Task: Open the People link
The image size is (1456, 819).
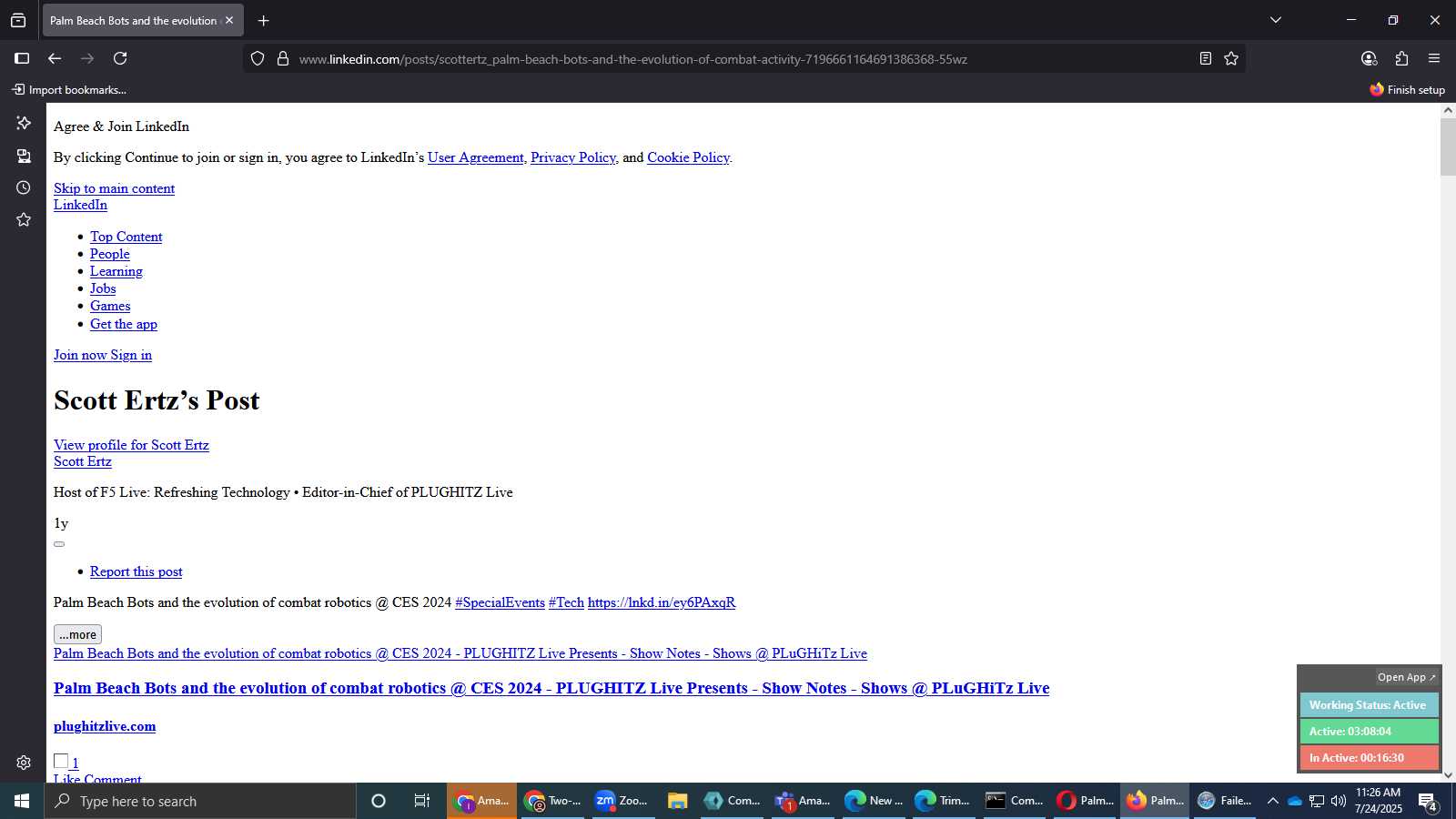Action: coord(110,254)
